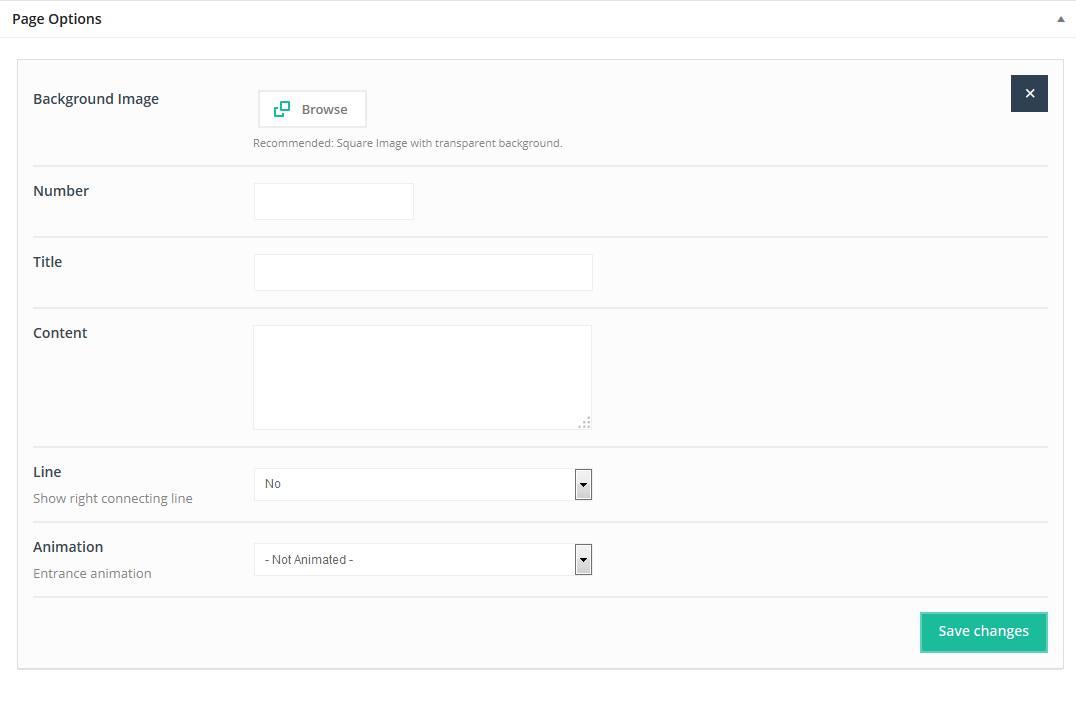Viewport: 1076px width, 702px height.
Task: Collapse the Page Options panel arrow
Action: click(1060, 19)
